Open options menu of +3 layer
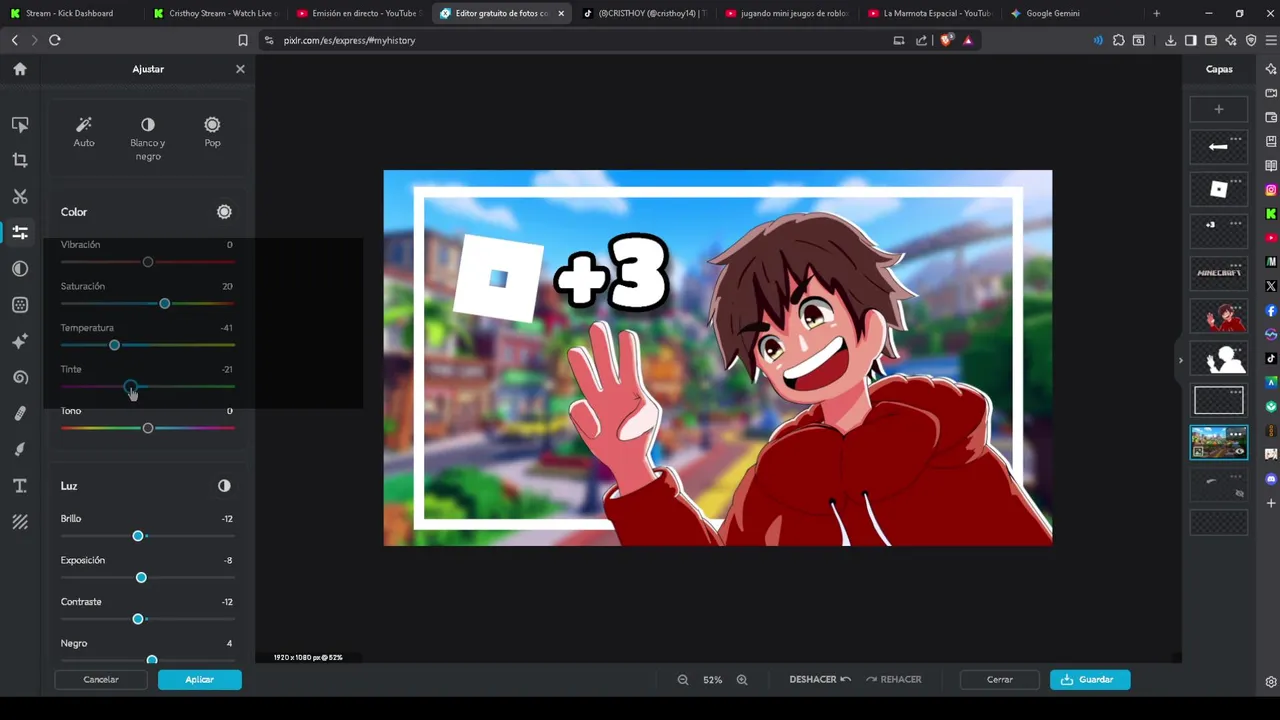This screenshot has height=720, width=1280. [x=1236, y=223]
